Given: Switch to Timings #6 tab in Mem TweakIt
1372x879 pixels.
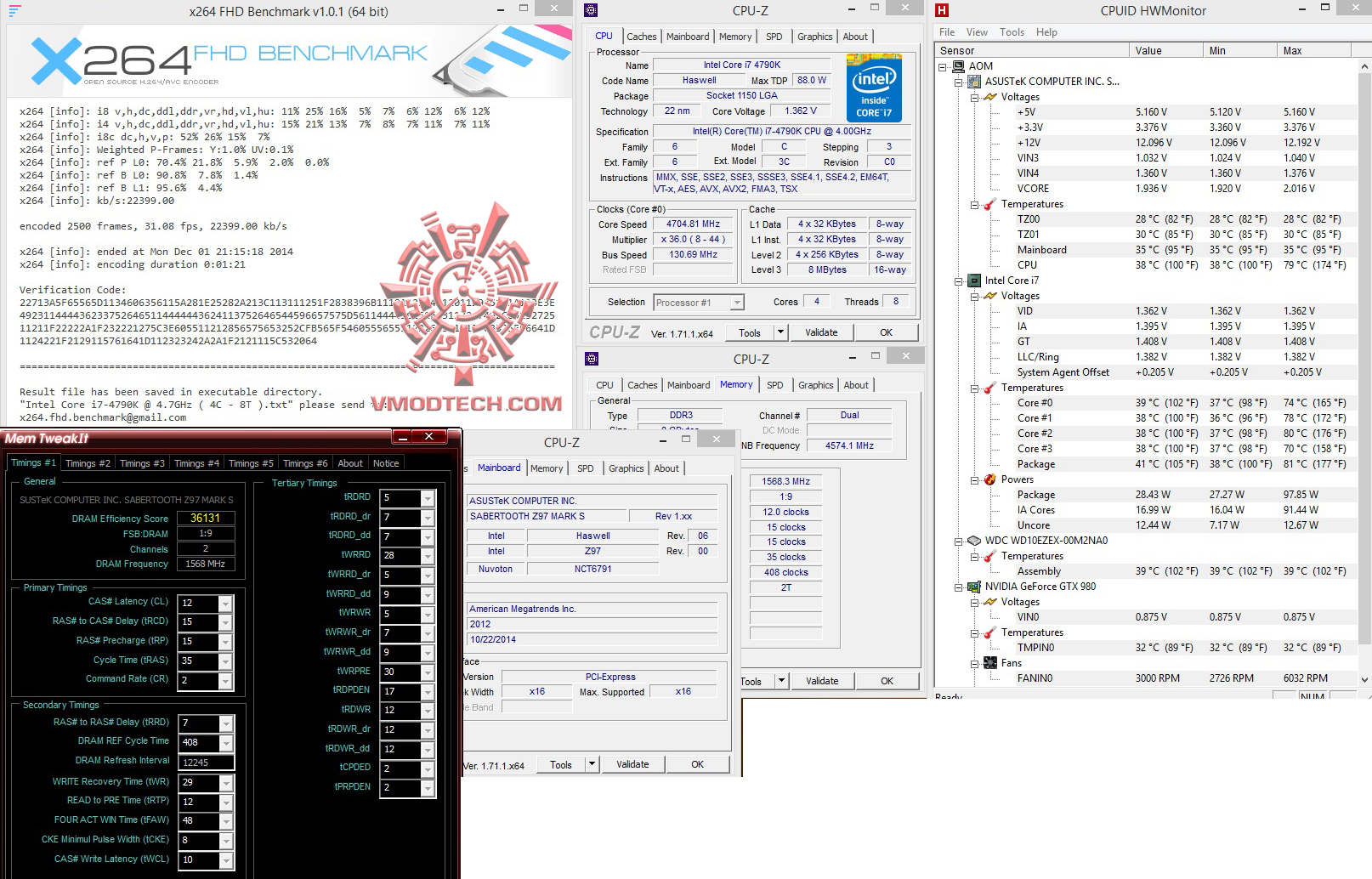Looking at the screenshot, I should [305, 463].
